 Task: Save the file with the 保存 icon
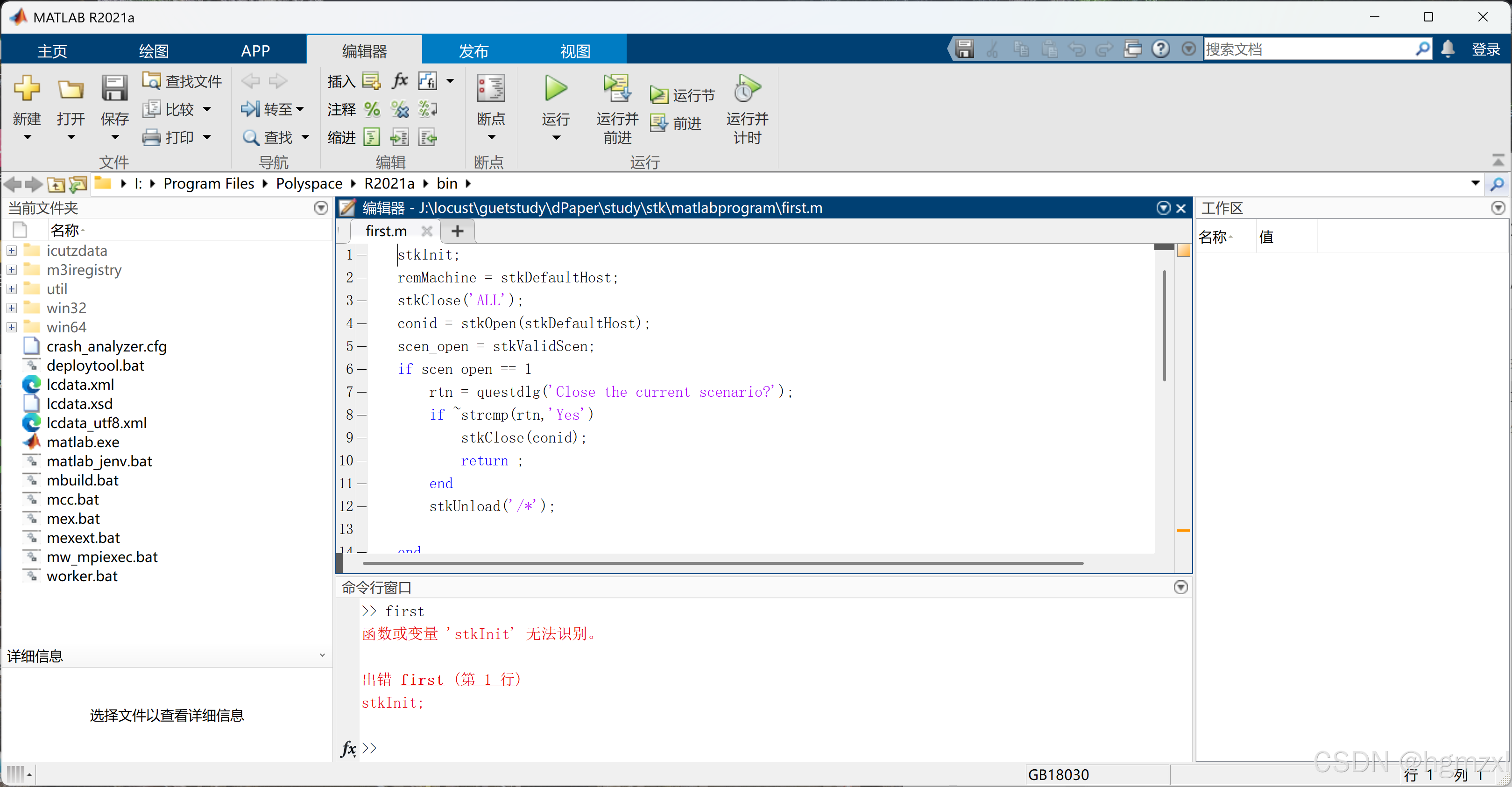click(x=114, y=88)
